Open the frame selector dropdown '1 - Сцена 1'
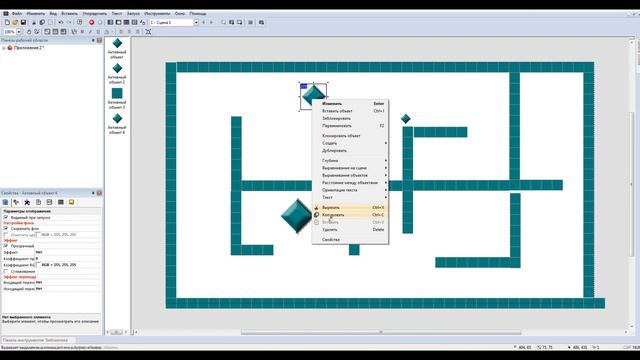The width and height of the screenshot is (640, 360). 196,22
